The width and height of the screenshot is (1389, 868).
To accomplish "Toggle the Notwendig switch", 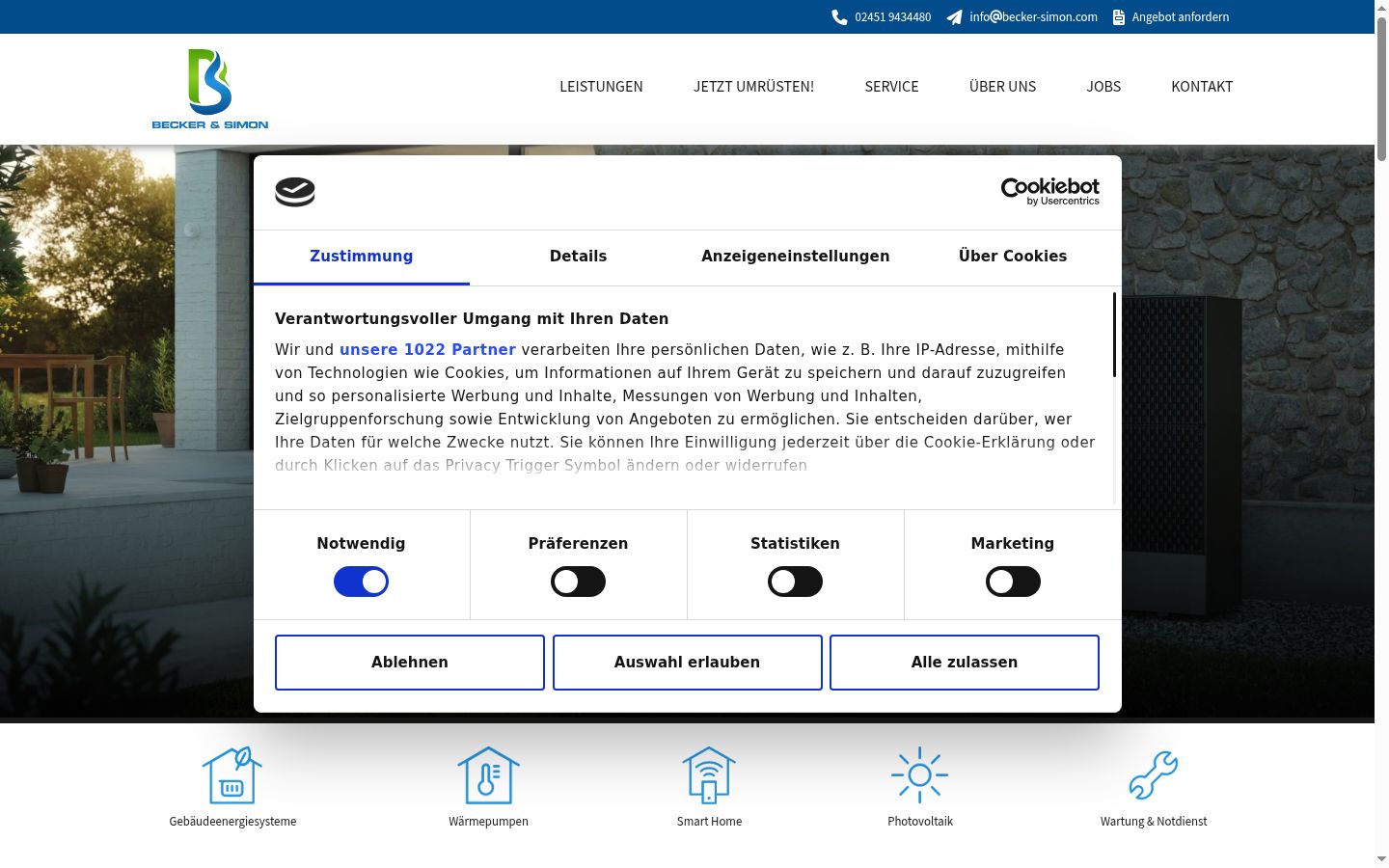I will (x=361, y=582).
